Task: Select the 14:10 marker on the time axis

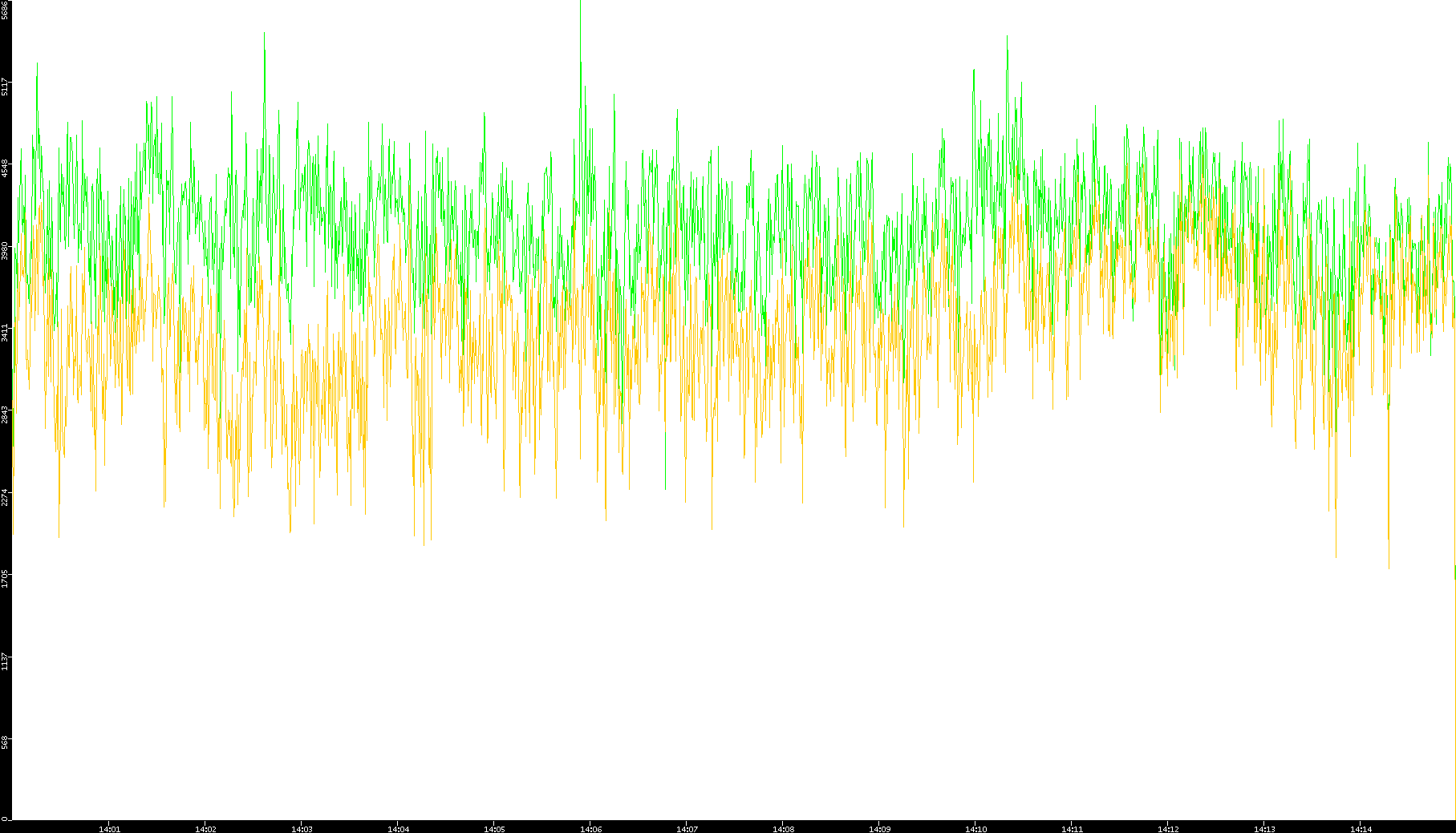Action: [x=975, y=828]
